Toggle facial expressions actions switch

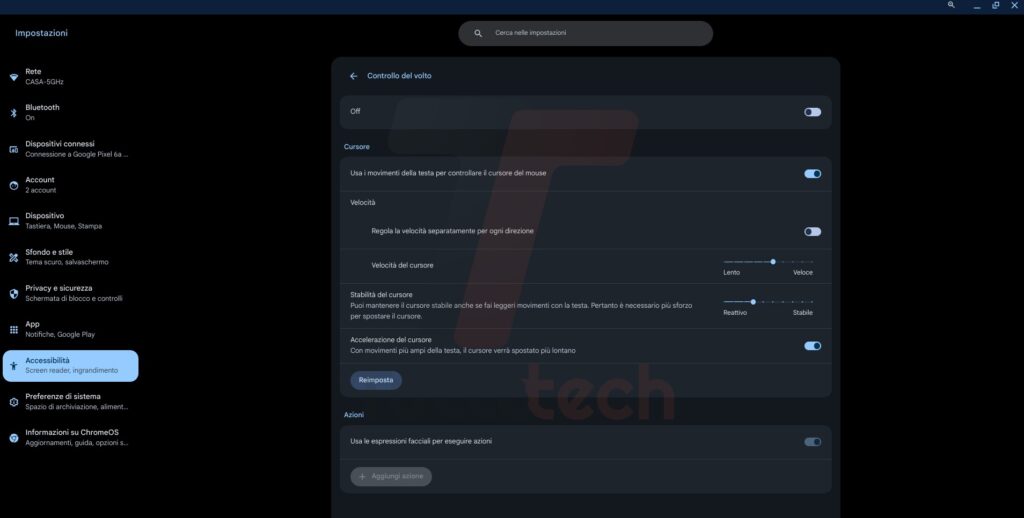812,442
